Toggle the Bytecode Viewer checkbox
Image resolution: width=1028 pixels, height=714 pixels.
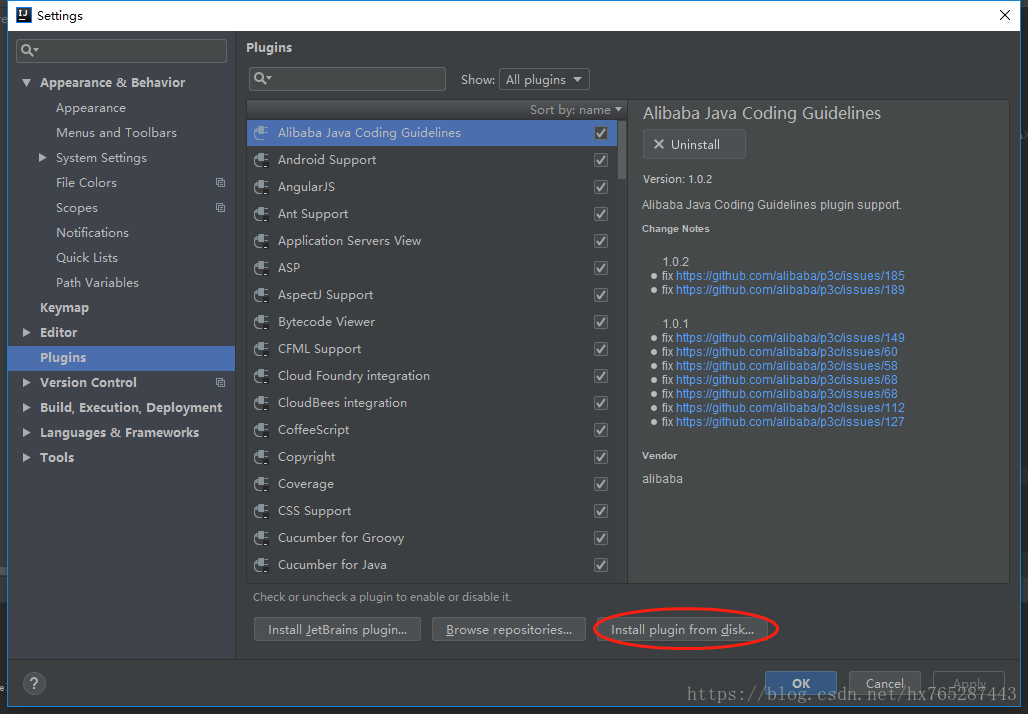(601, 322)
